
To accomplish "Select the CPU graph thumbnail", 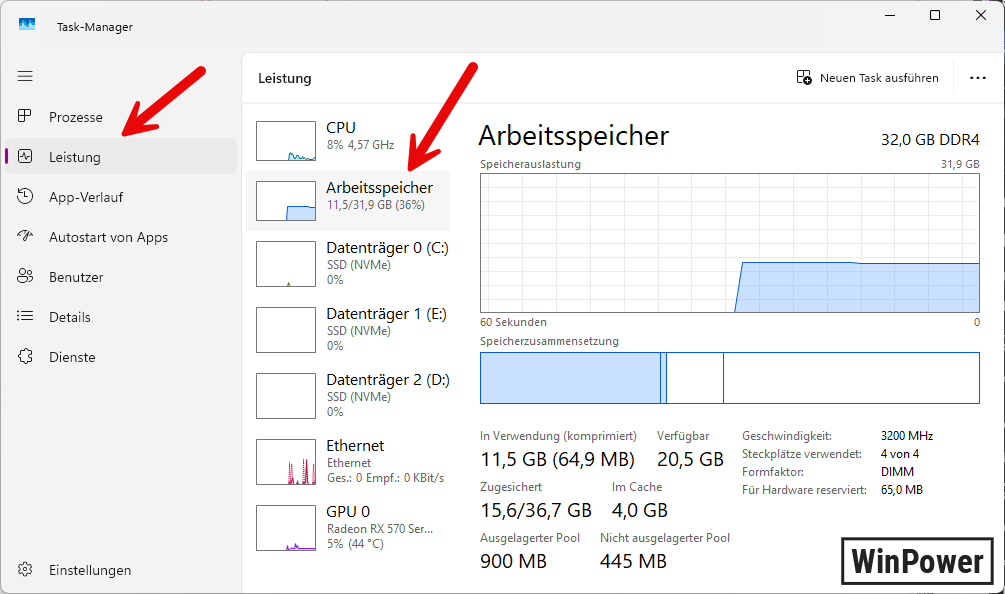I will [x=286, y=141].
